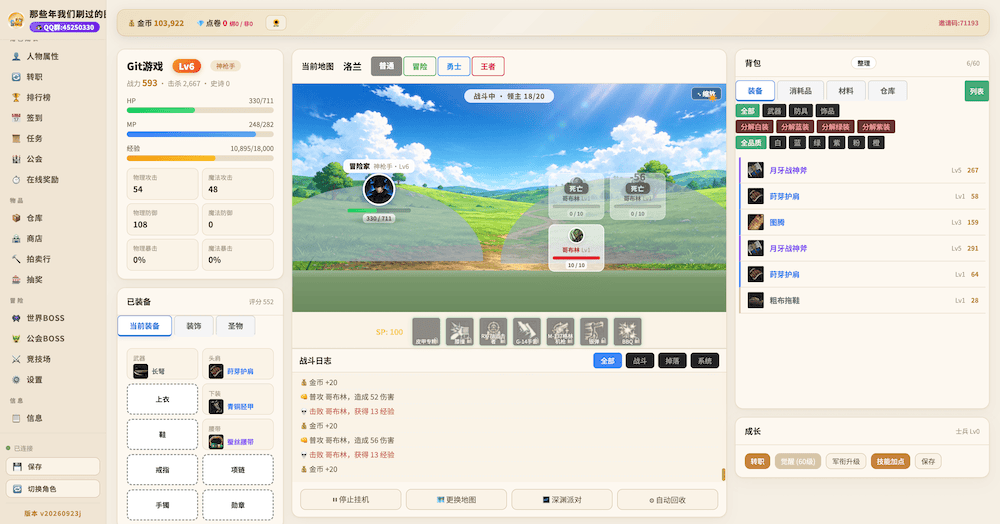
Task: Filter backpack by 武器 type
Action: (x=774, y=111)
